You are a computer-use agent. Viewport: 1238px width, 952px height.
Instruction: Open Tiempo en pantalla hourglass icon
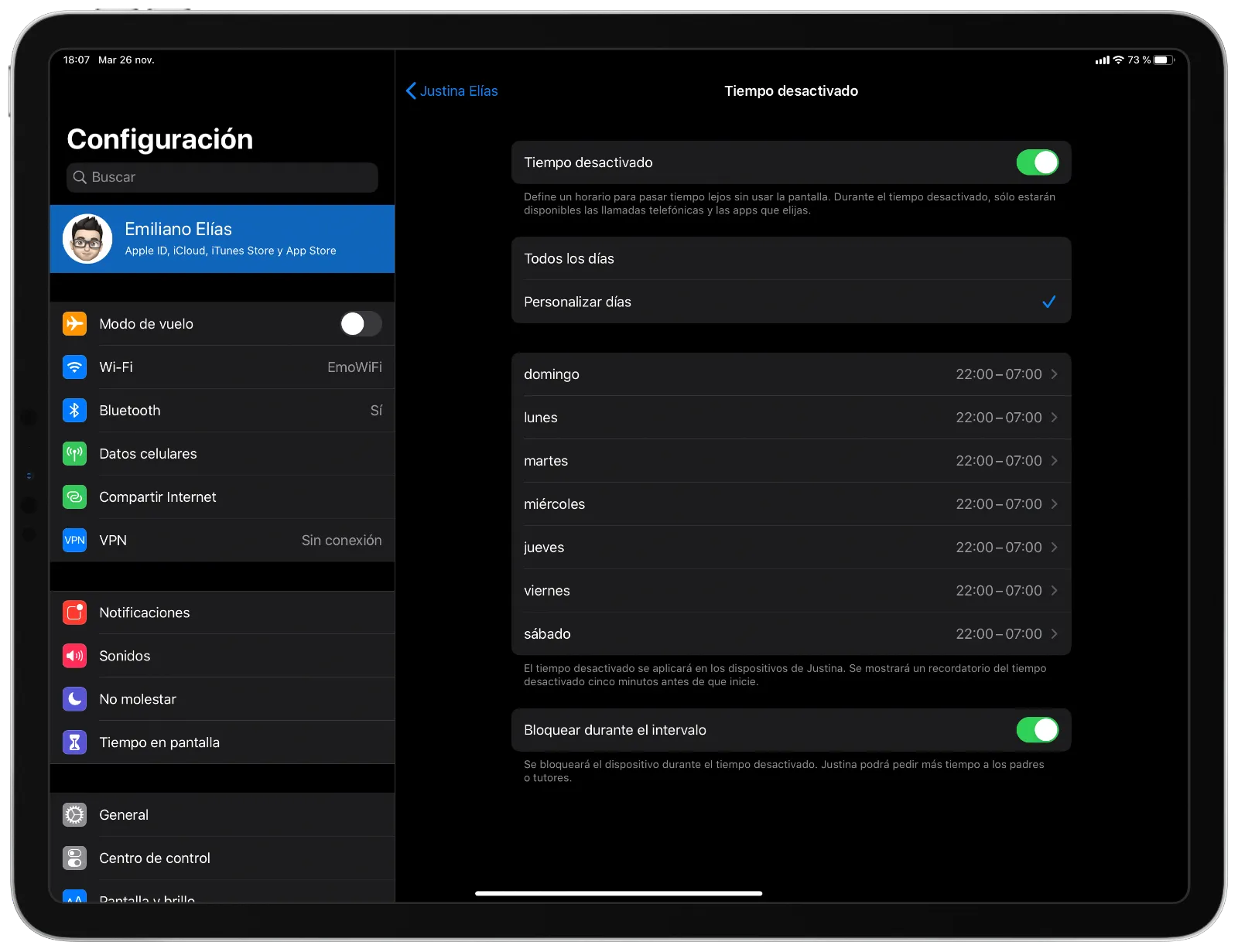74,742
